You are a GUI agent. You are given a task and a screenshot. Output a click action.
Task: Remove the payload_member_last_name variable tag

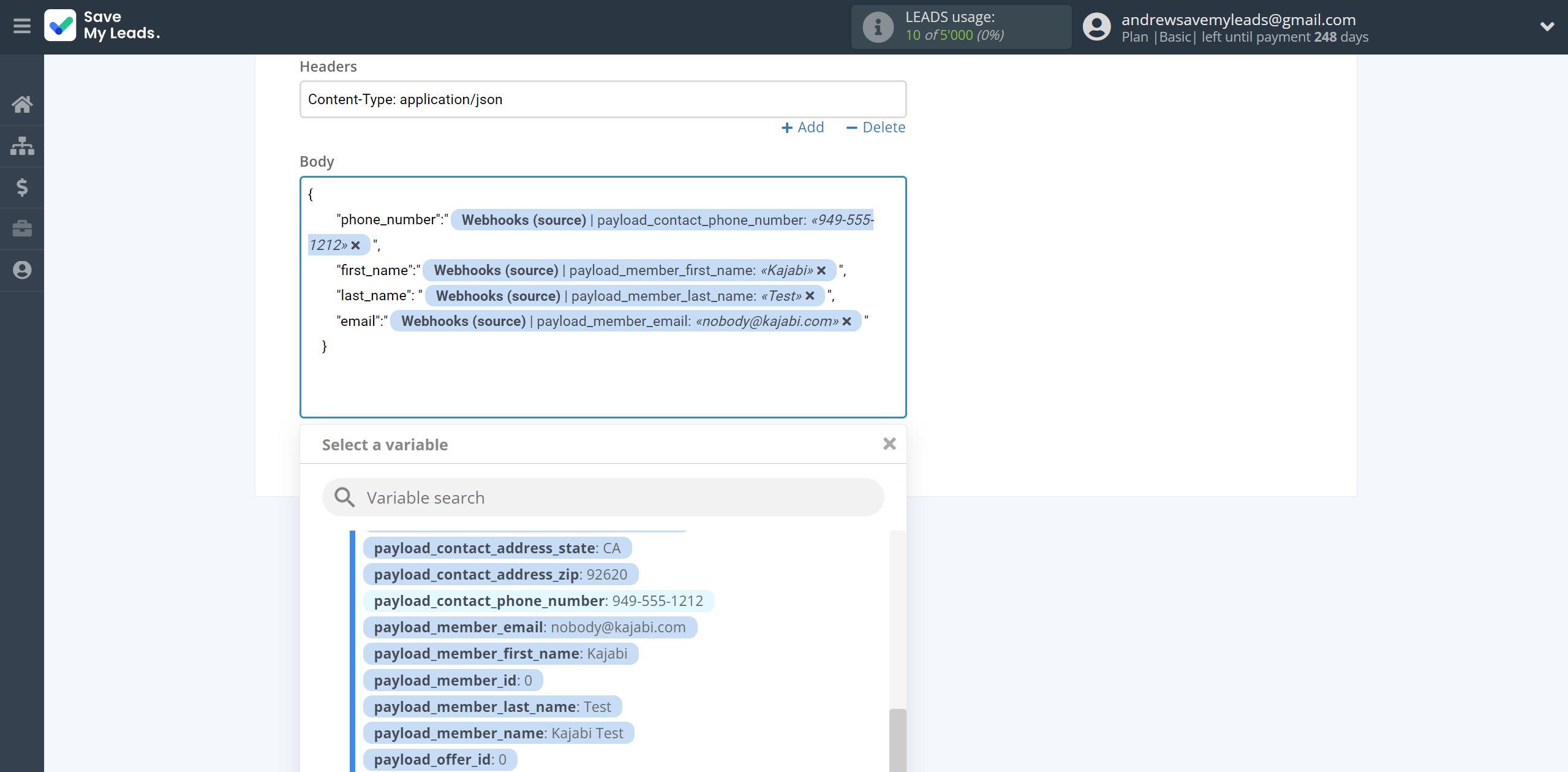810,296
